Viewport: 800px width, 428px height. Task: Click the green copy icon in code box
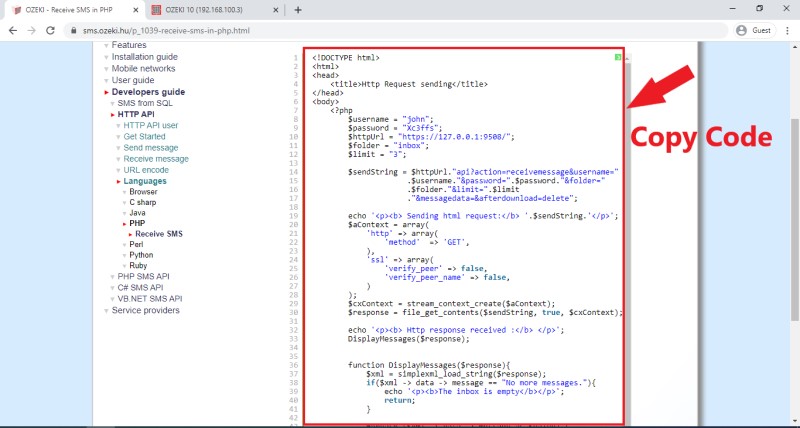(x=618, y=58)
